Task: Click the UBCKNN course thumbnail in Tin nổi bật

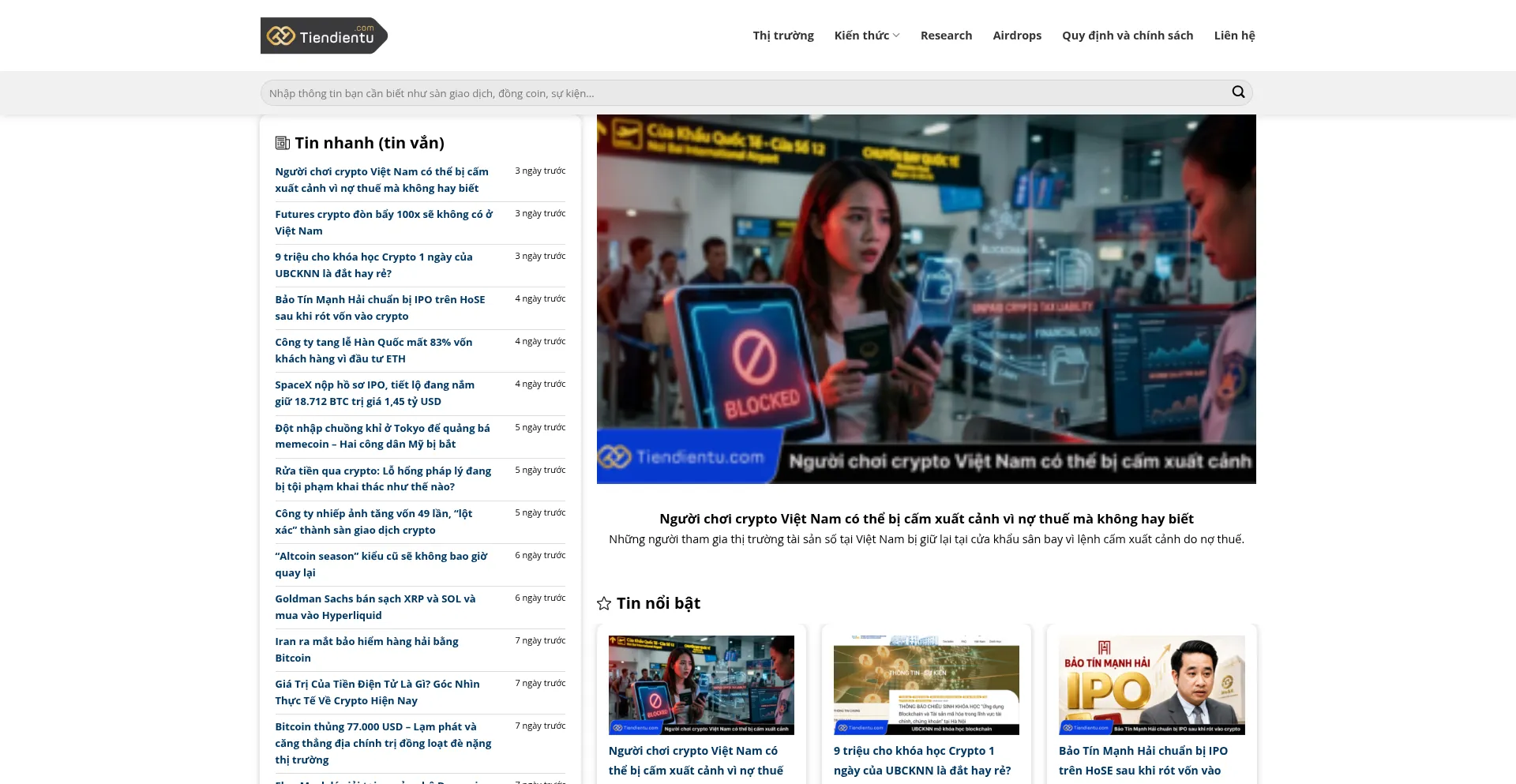Action: coord(926,685)
